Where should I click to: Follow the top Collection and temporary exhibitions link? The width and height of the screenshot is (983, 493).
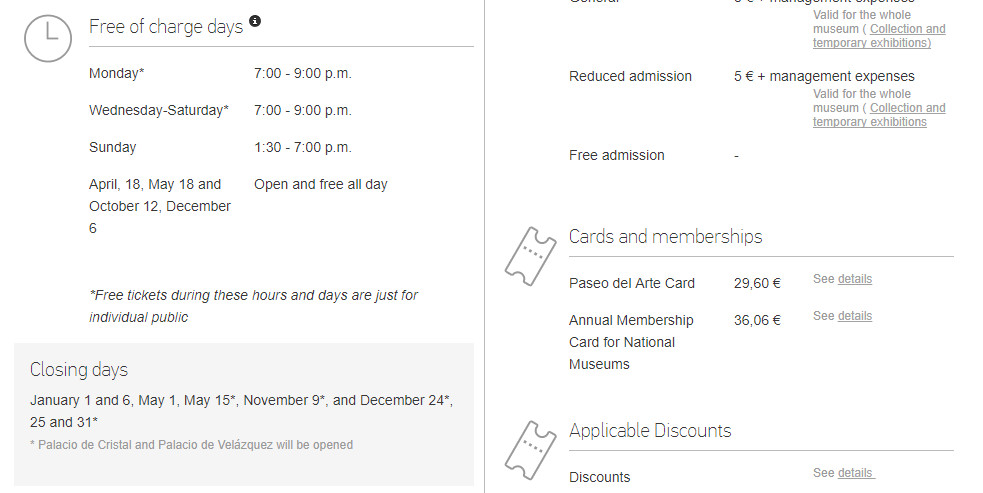(x=879, y=36)
